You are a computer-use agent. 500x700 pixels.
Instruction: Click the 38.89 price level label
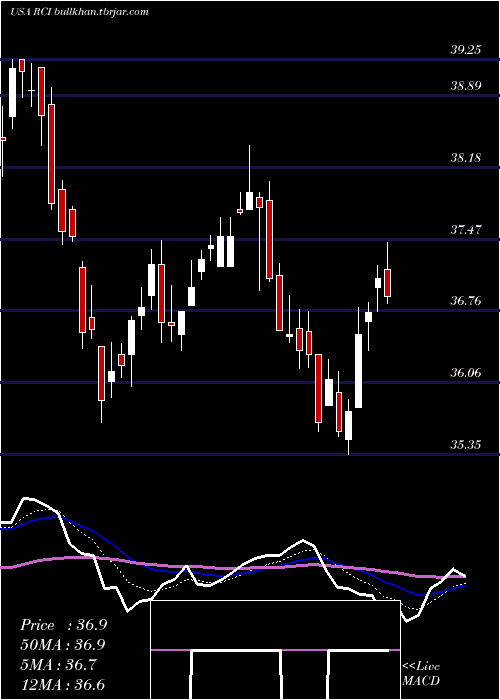point(466,85)
